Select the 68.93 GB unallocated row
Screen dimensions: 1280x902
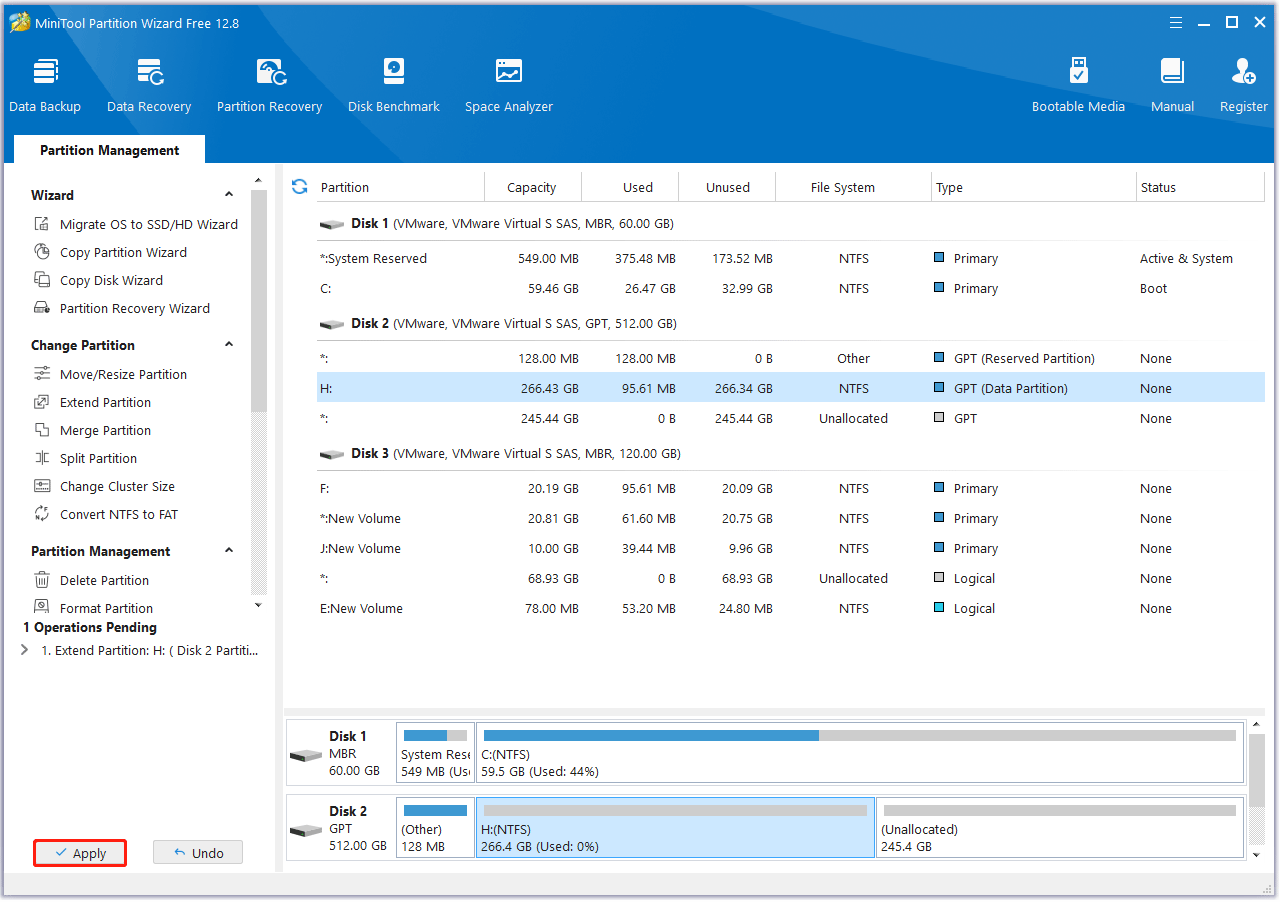790,578
